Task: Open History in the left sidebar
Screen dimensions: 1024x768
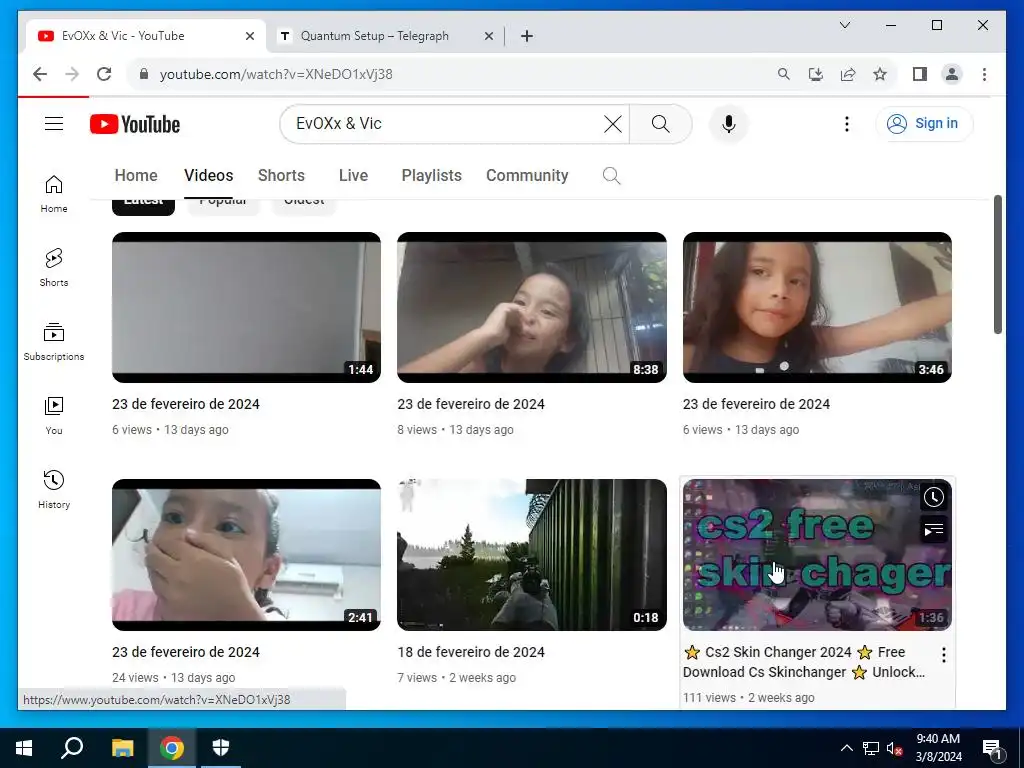Action: 54,489
